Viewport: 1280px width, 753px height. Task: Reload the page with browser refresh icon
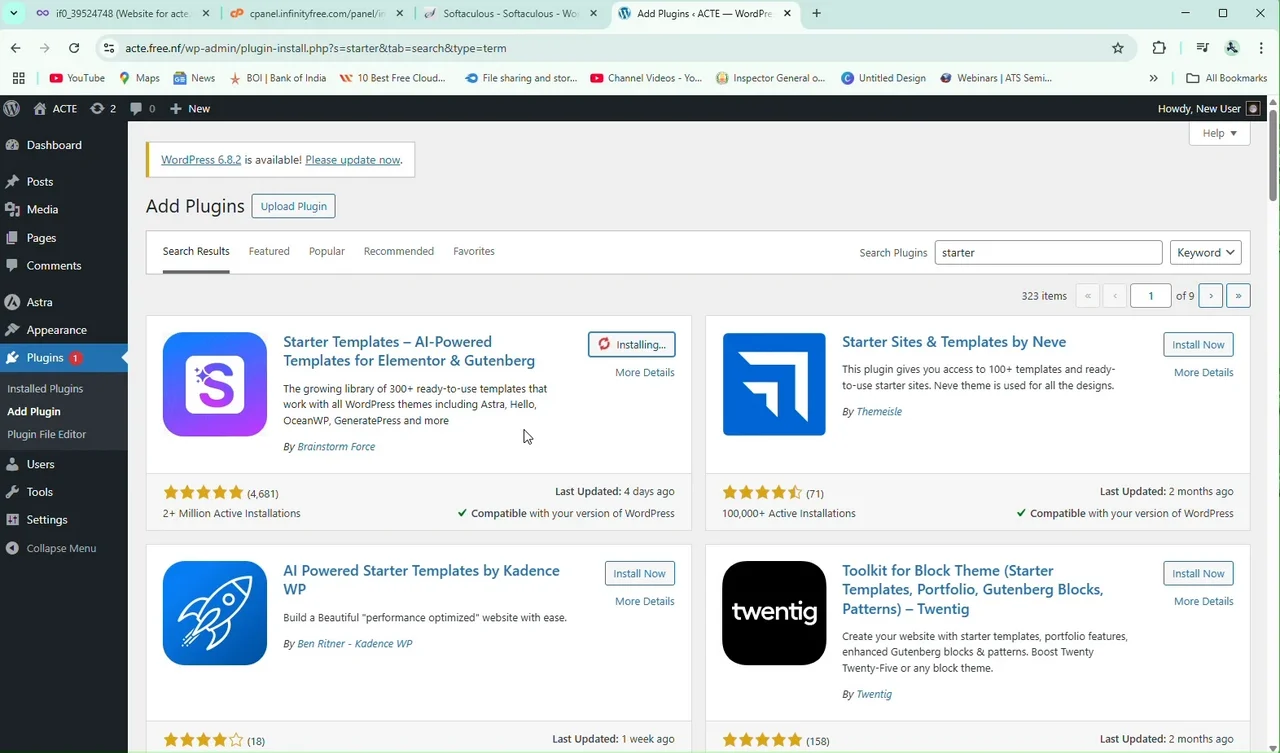tap(74, 48)
